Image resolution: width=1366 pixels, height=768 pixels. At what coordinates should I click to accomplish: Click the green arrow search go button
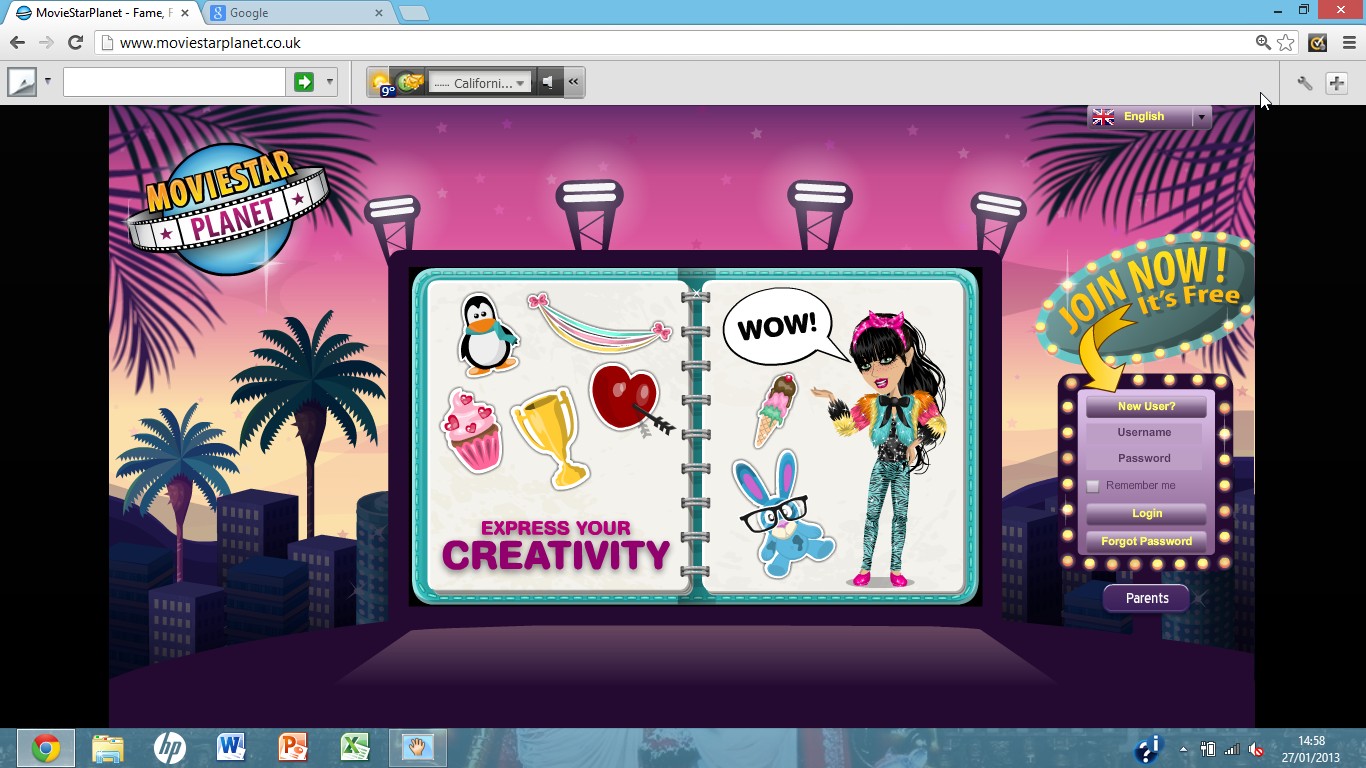click(x=304, y=82)
